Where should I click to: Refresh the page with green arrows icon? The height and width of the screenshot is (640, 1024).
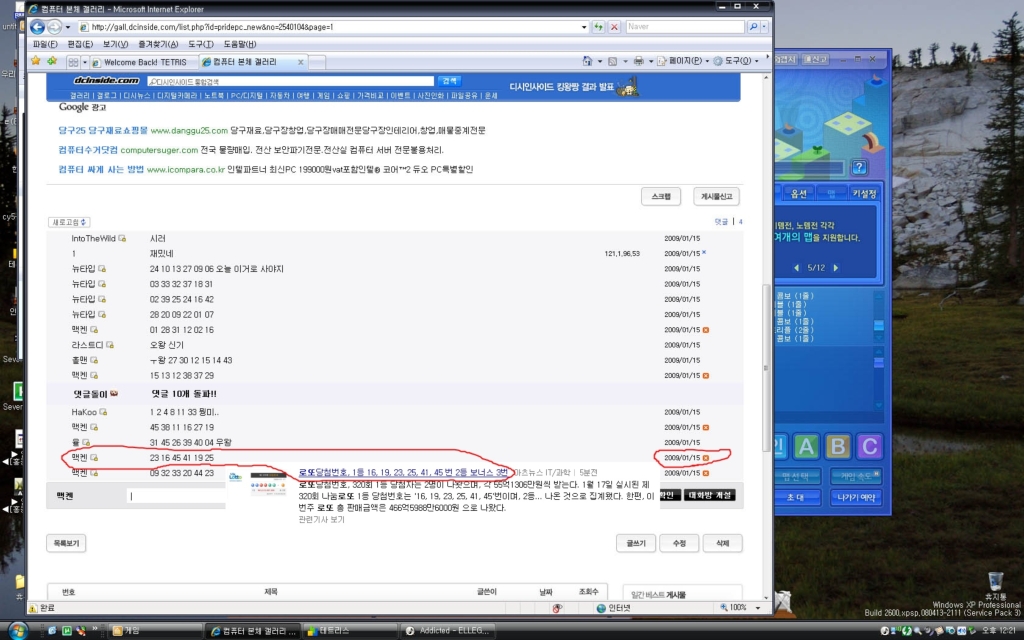[x=598, y=27]
